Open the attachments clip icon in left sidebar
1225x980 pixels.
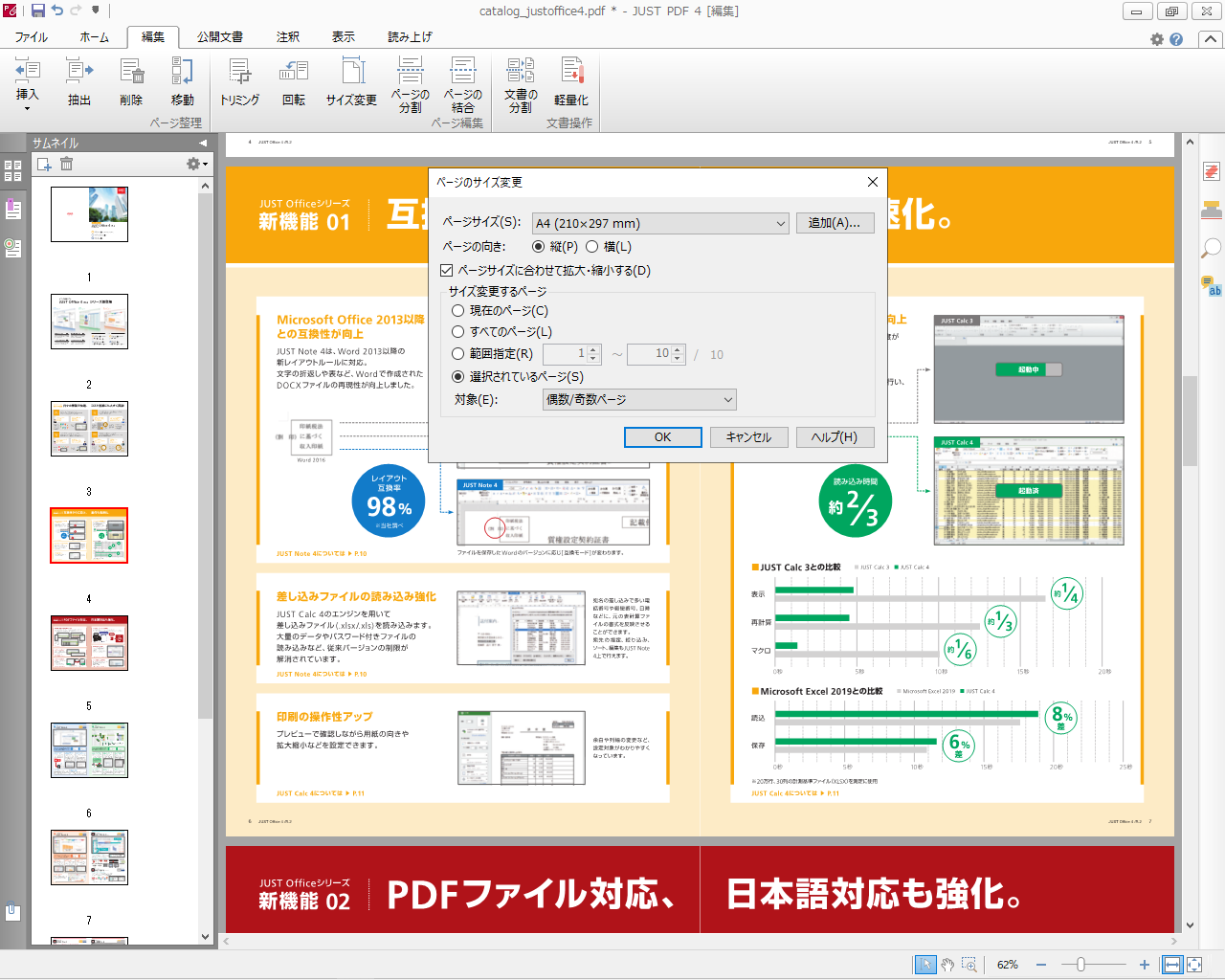12,912
